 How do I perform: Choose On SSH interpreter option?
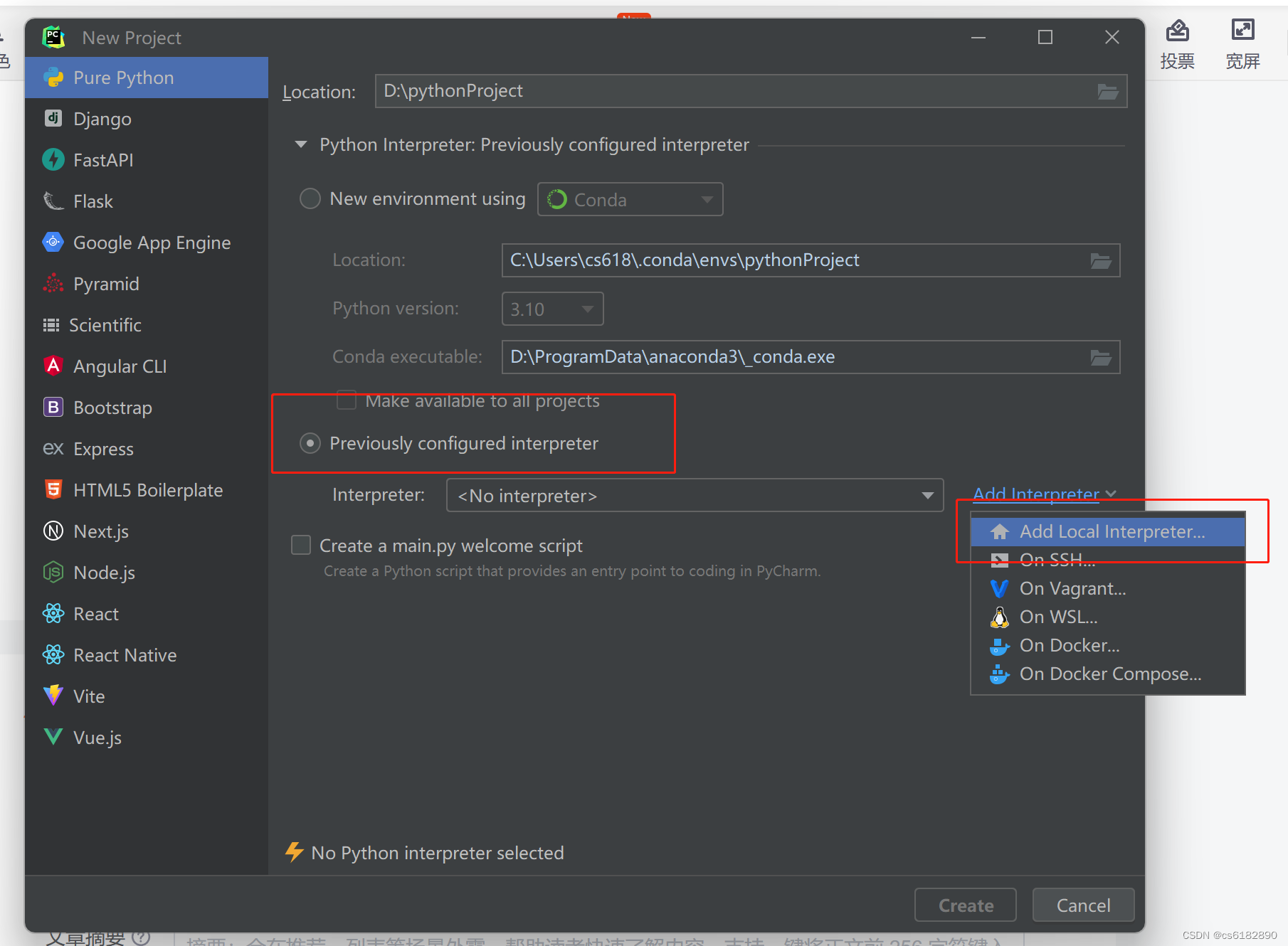(x=1109, y=560)
